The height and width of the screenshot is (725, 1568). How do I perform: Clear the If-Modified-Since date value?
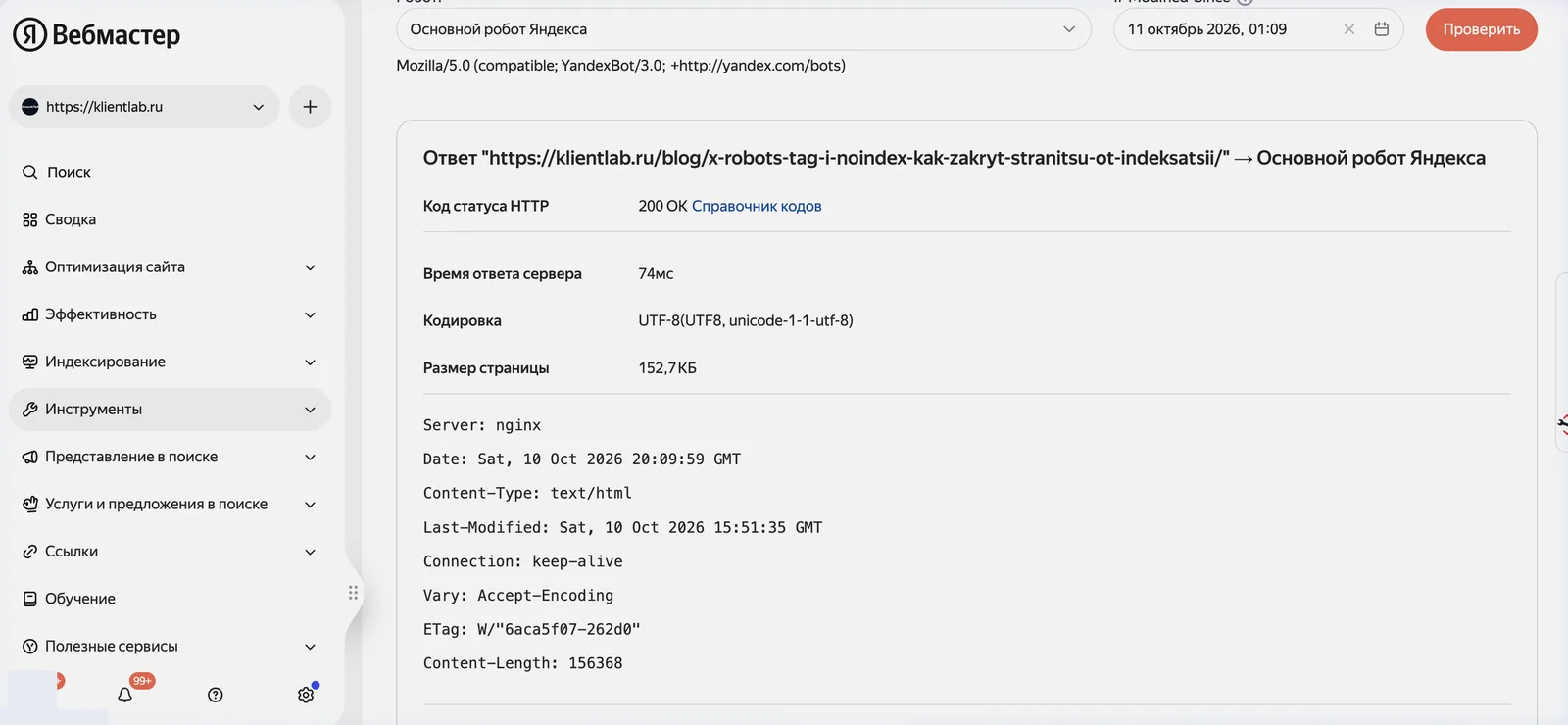[1349, 29]
